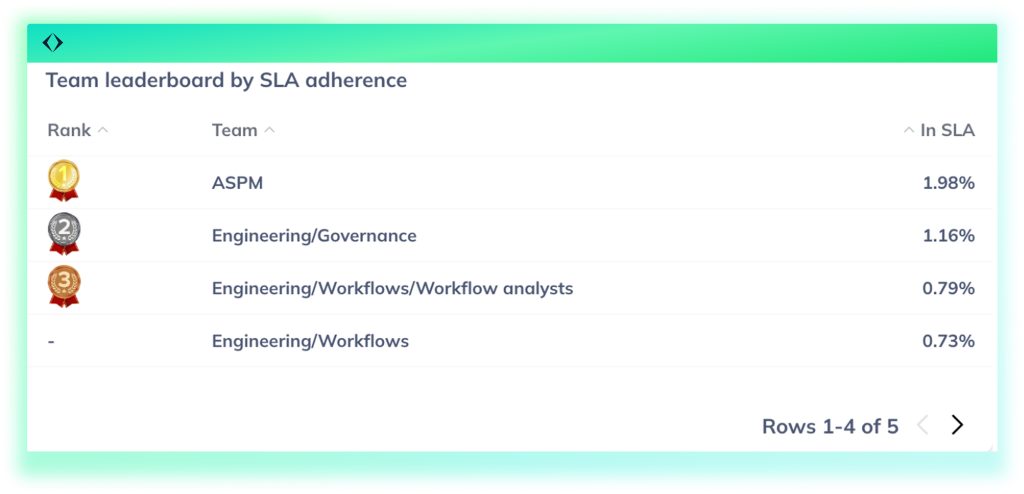This screenshot has height=494, width=1024.
Task: Open the Engineering/Governance team
Action: [x=314, y=236]
